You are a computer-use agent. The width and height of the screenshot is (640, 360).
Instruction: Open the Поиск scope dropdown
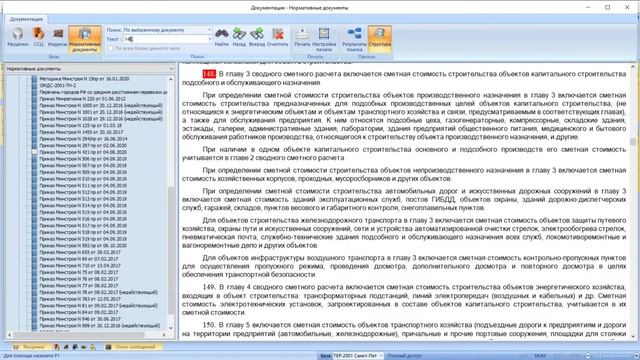(x=209, y=30)
